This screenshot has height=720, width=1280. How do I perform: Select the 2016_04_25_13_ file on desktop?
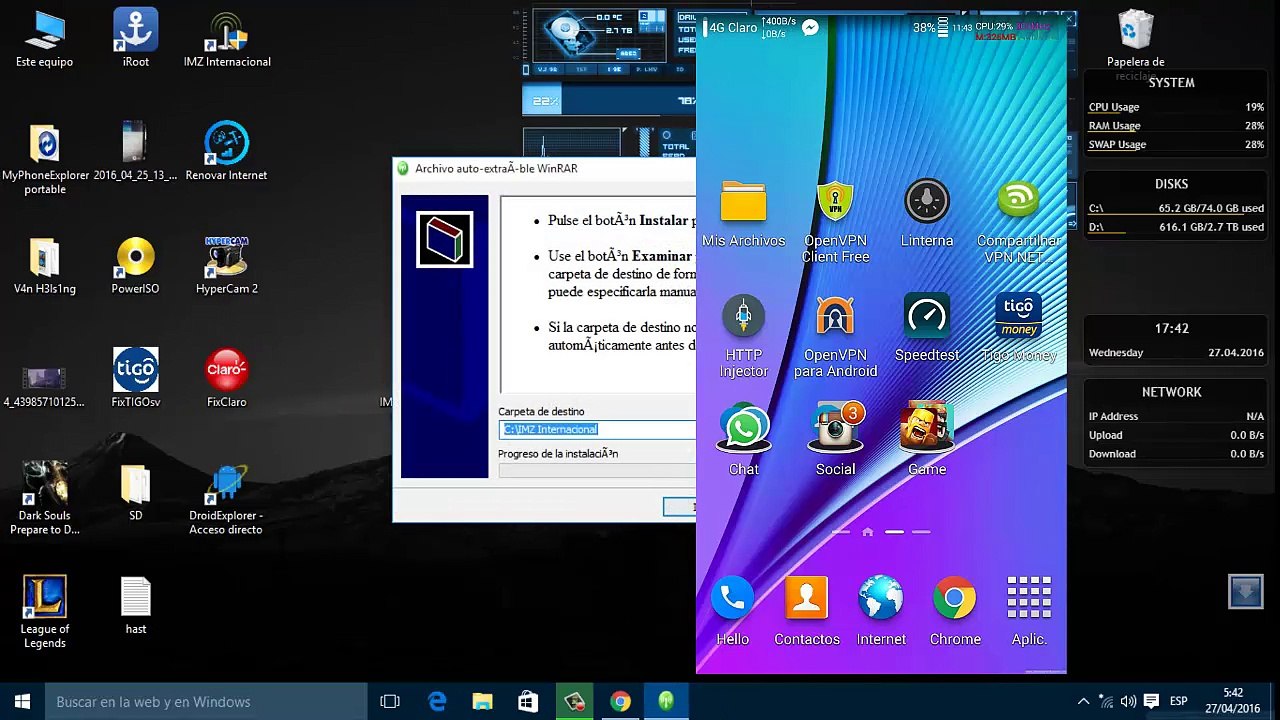135,152
